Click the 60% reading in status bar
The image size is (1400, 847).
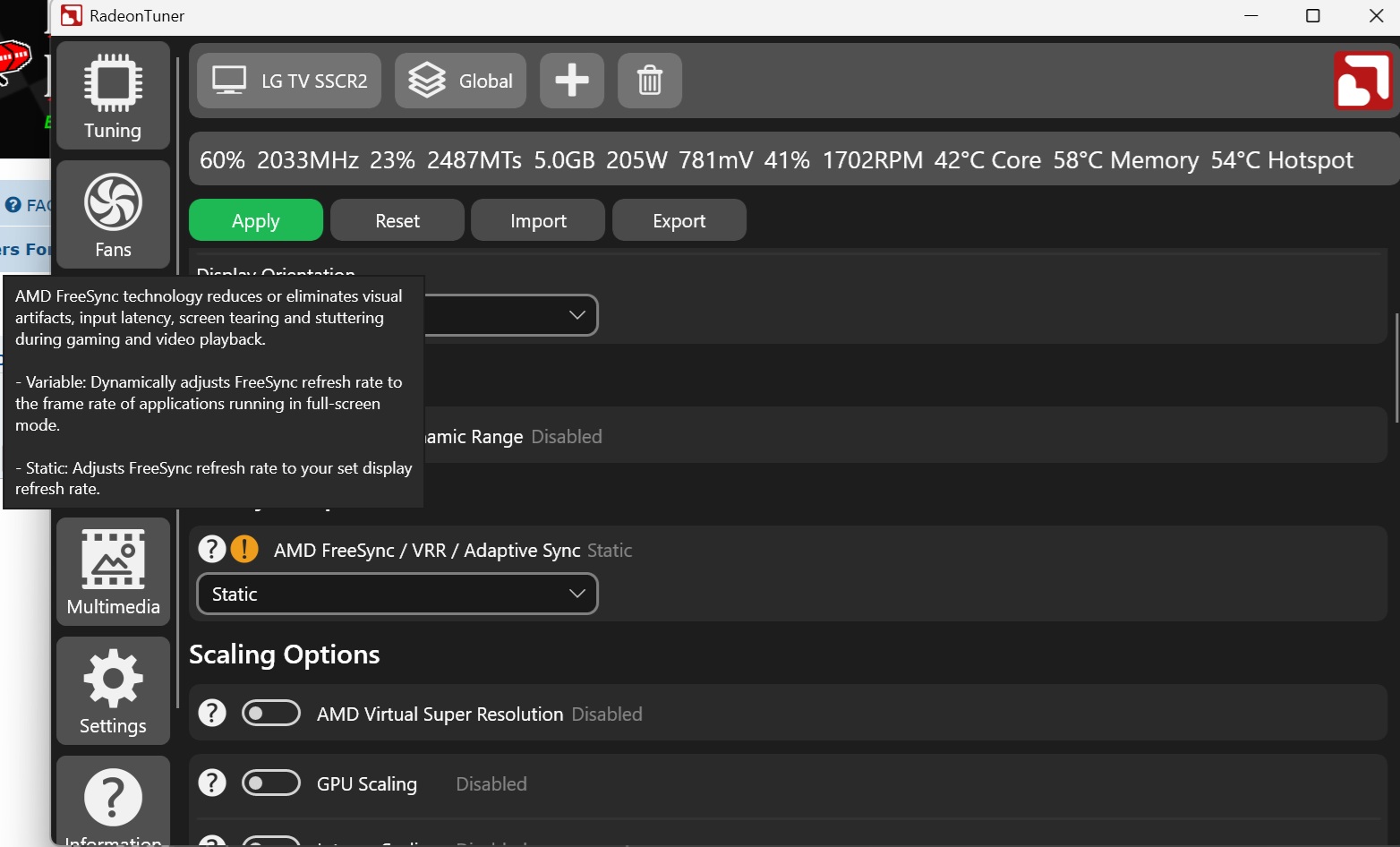222,160
